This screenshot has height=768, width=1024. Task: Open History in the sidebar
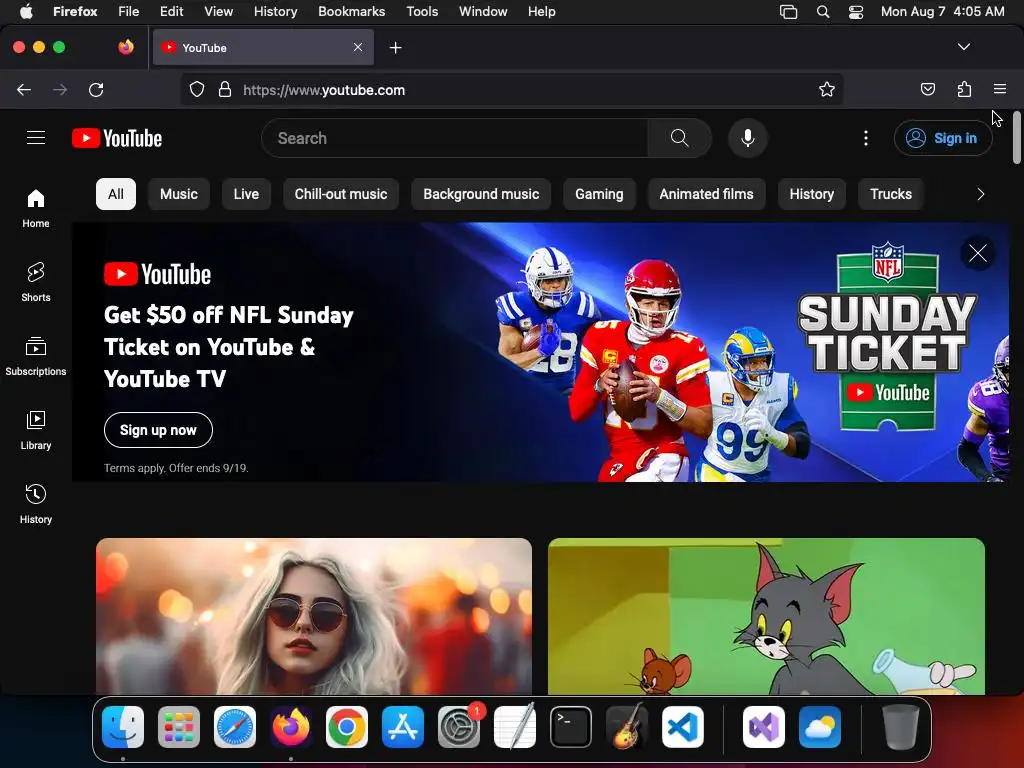pyautogui.click(x=36, y=504)
